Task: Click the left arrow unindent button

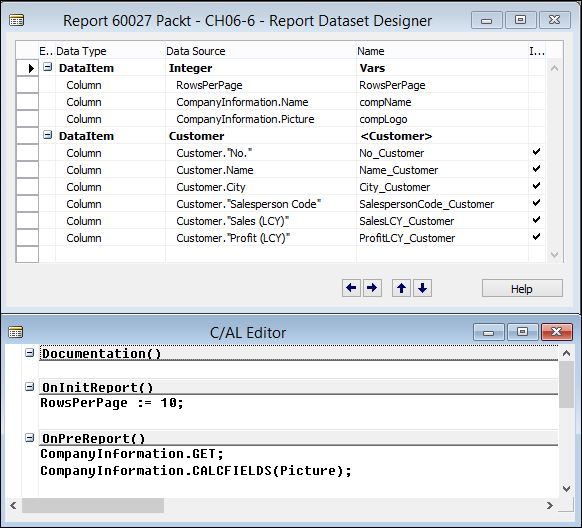Action: 351,288
